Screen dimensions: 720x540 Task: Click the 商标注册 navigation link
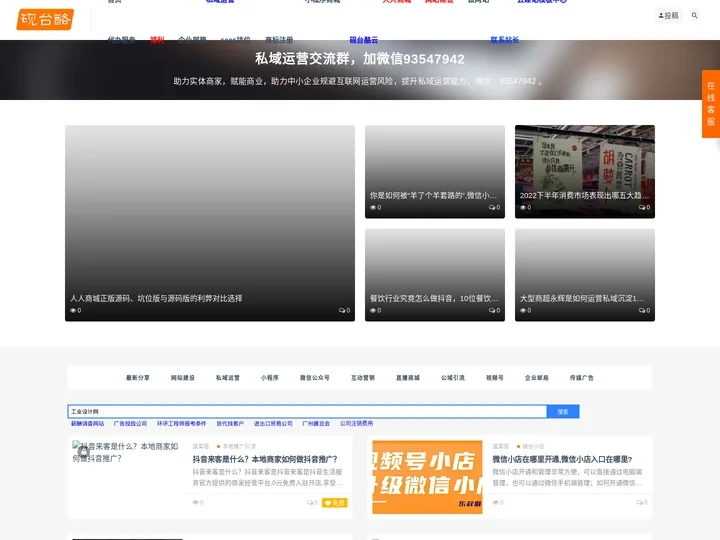coord(279,39)
